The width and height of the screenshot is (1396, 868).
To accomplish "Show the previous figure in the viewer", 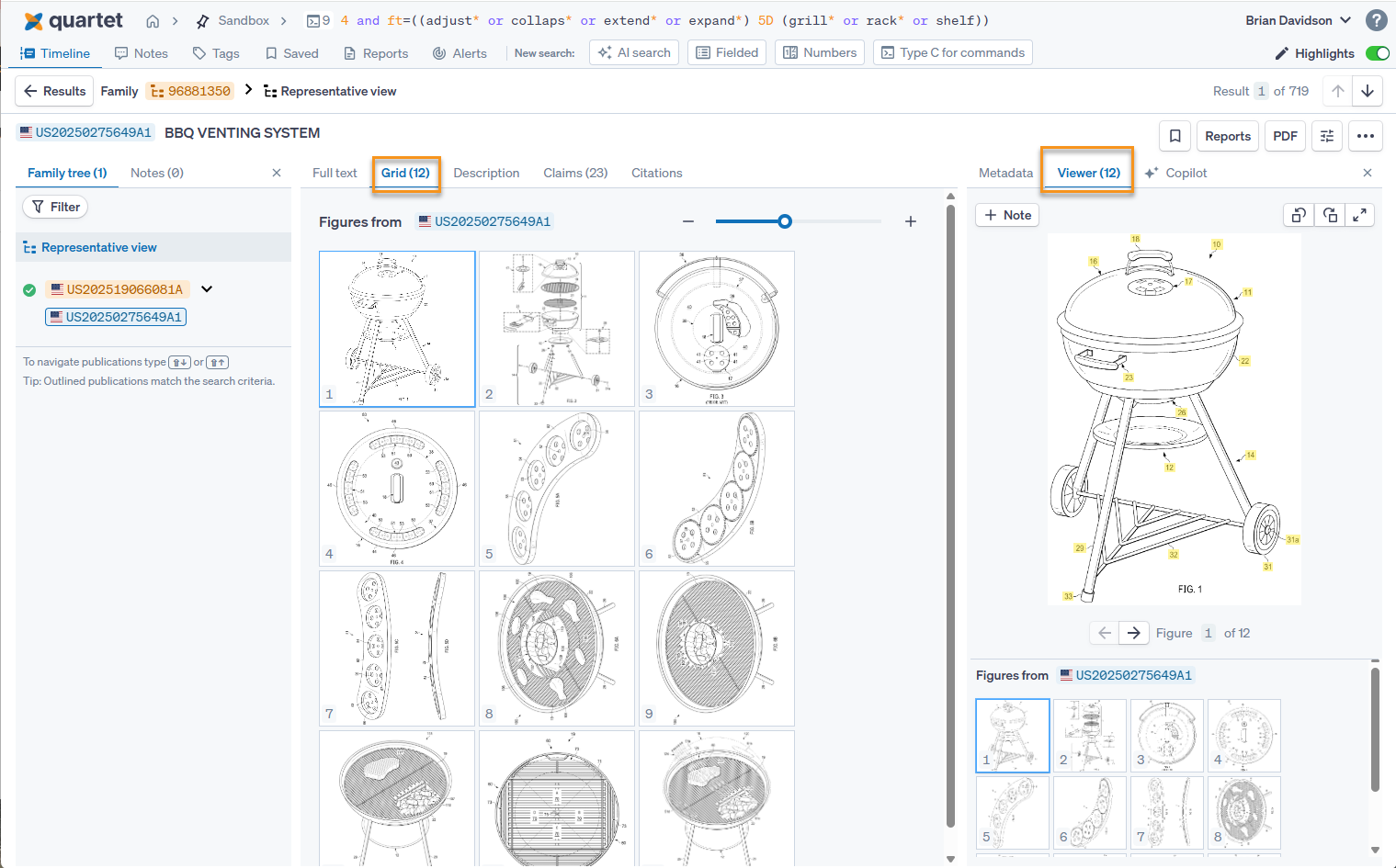I will click(x=1105, y=633).
